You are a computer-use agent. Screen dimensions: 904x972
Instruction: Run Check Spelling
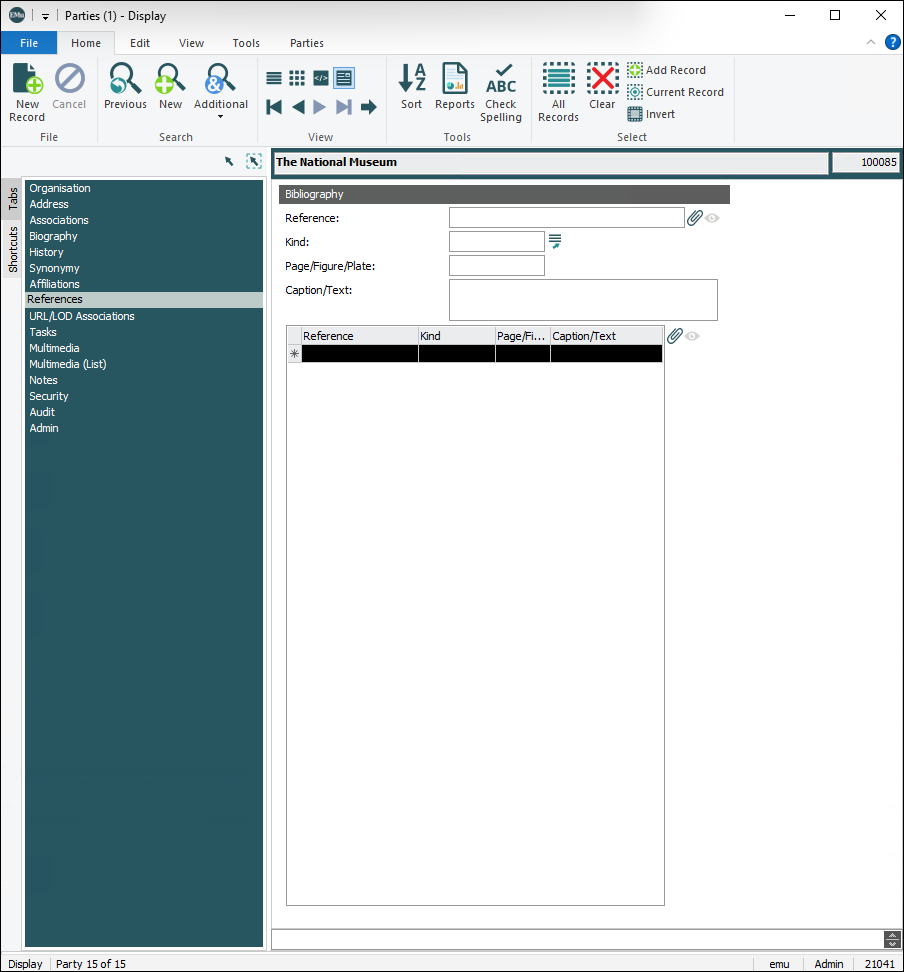[501, 80]
